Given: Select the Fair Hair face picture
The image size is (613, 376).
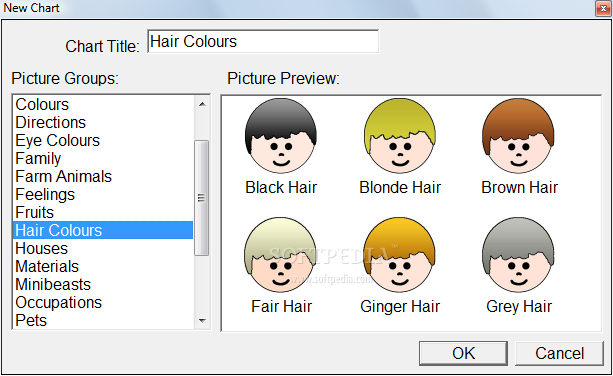Looking at the screenshot, I should 281,255.
